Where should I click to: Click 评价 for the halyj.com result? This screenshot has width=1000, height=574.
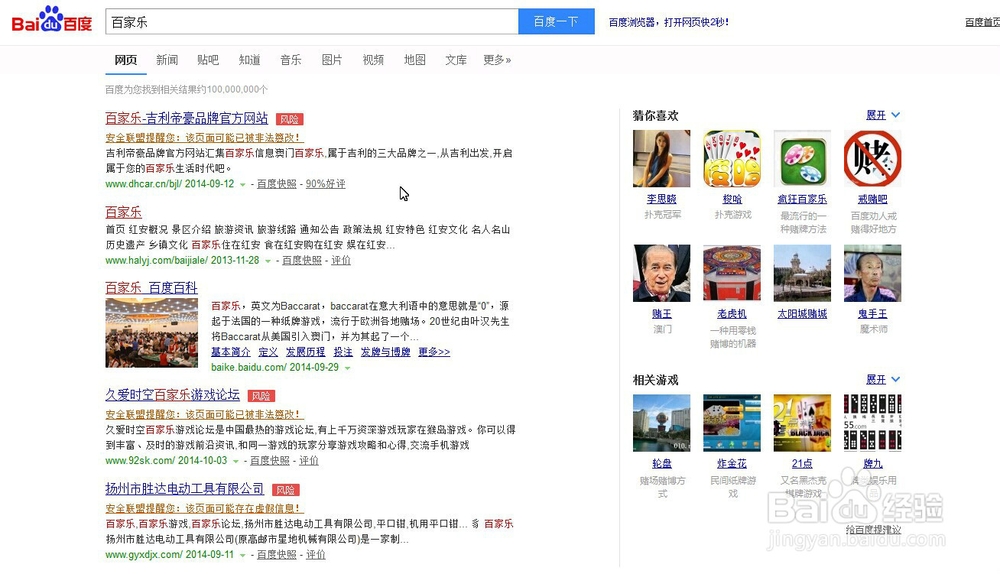[341, 260]
